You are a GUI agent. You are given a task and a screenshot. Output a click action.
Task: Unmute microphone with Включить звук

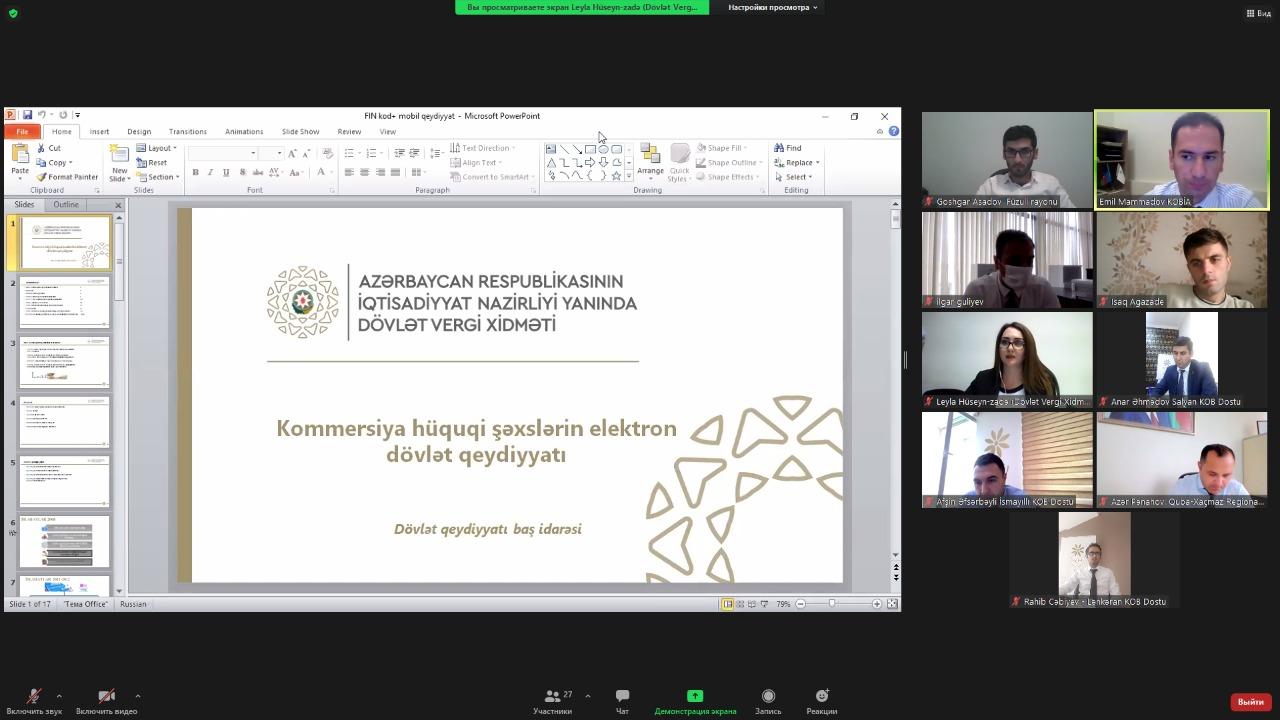(x=34, y=701)
